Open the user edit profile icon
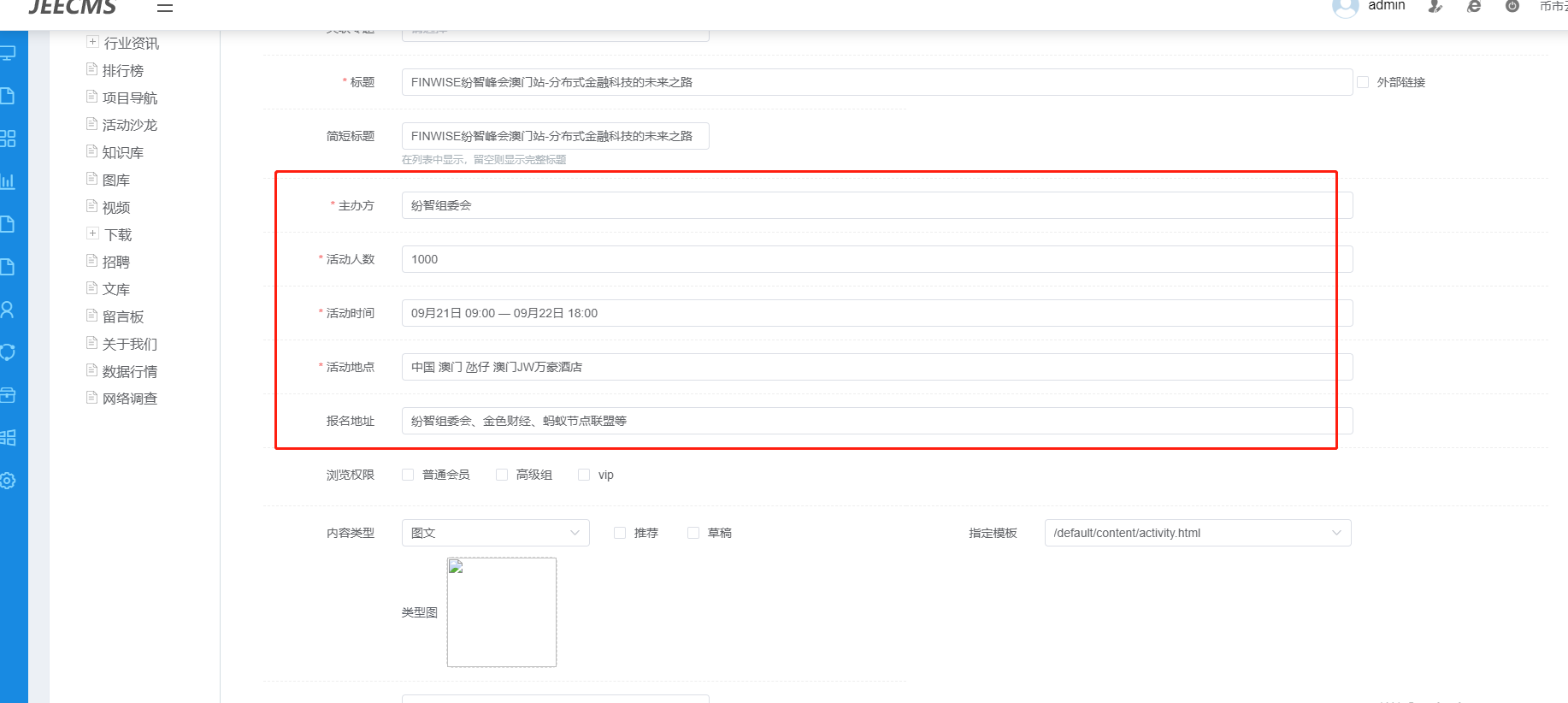The width and height of the screenshot is (1568, 703). (1435, 7)
